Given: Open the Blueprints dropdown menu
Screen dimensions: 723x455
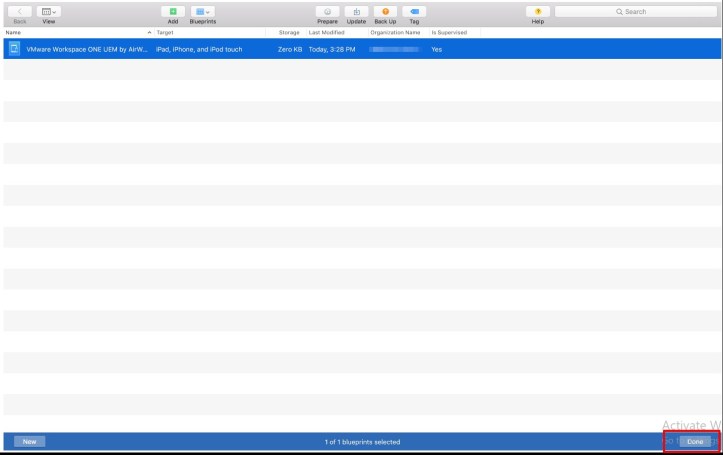Looking at the screenshot, I should 203,11.
